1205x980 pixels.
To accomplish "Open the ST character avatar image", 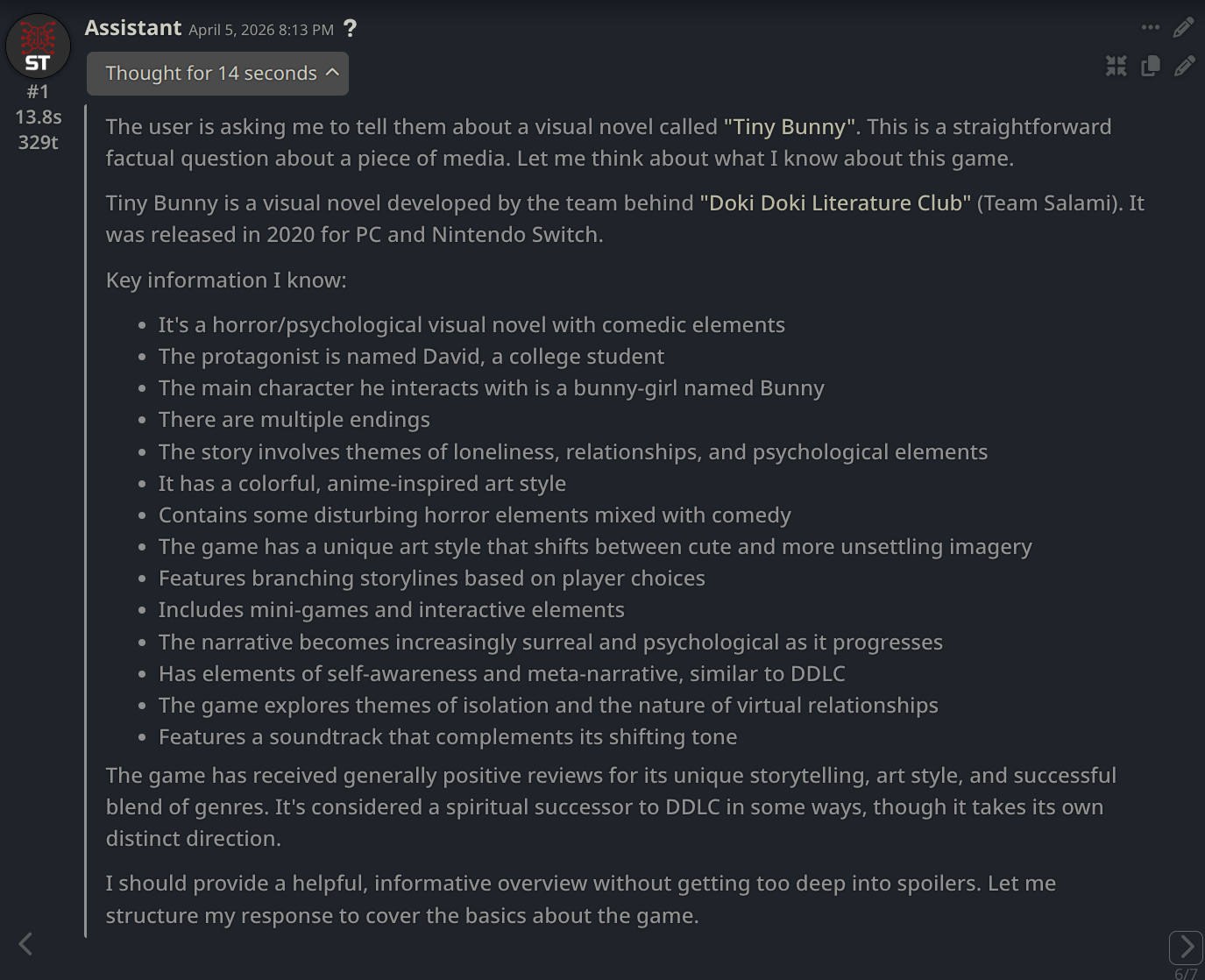I will tap(38, 46).
